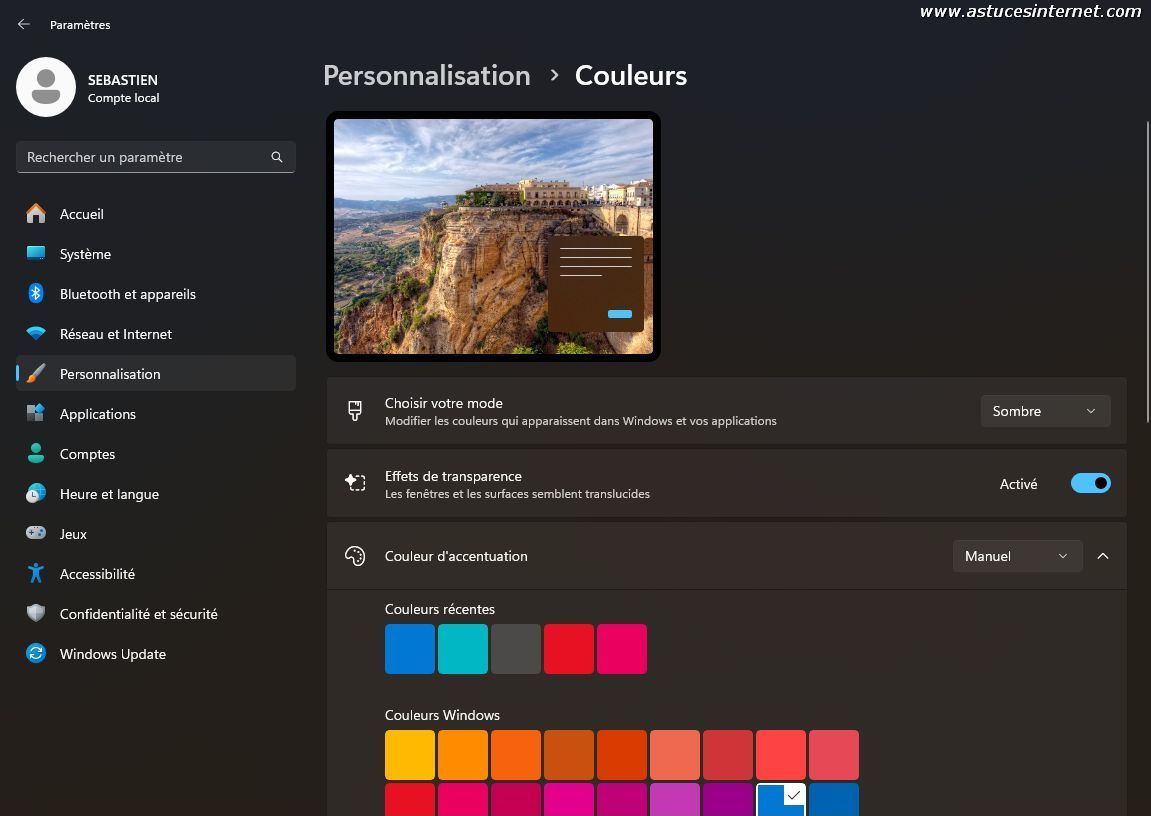1151x816 pixels.
Task: Open Accueil settings page
Action: pos(156,214)
